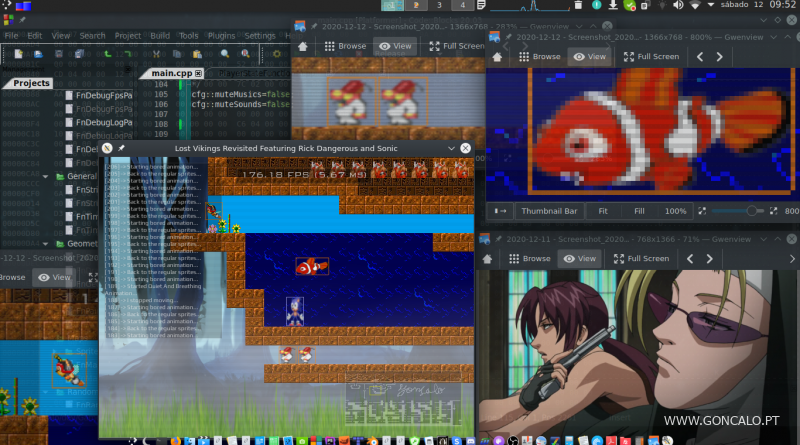Toggle View mode in 283% Gwenview window
800x445 pixels.
click(395, 46)
